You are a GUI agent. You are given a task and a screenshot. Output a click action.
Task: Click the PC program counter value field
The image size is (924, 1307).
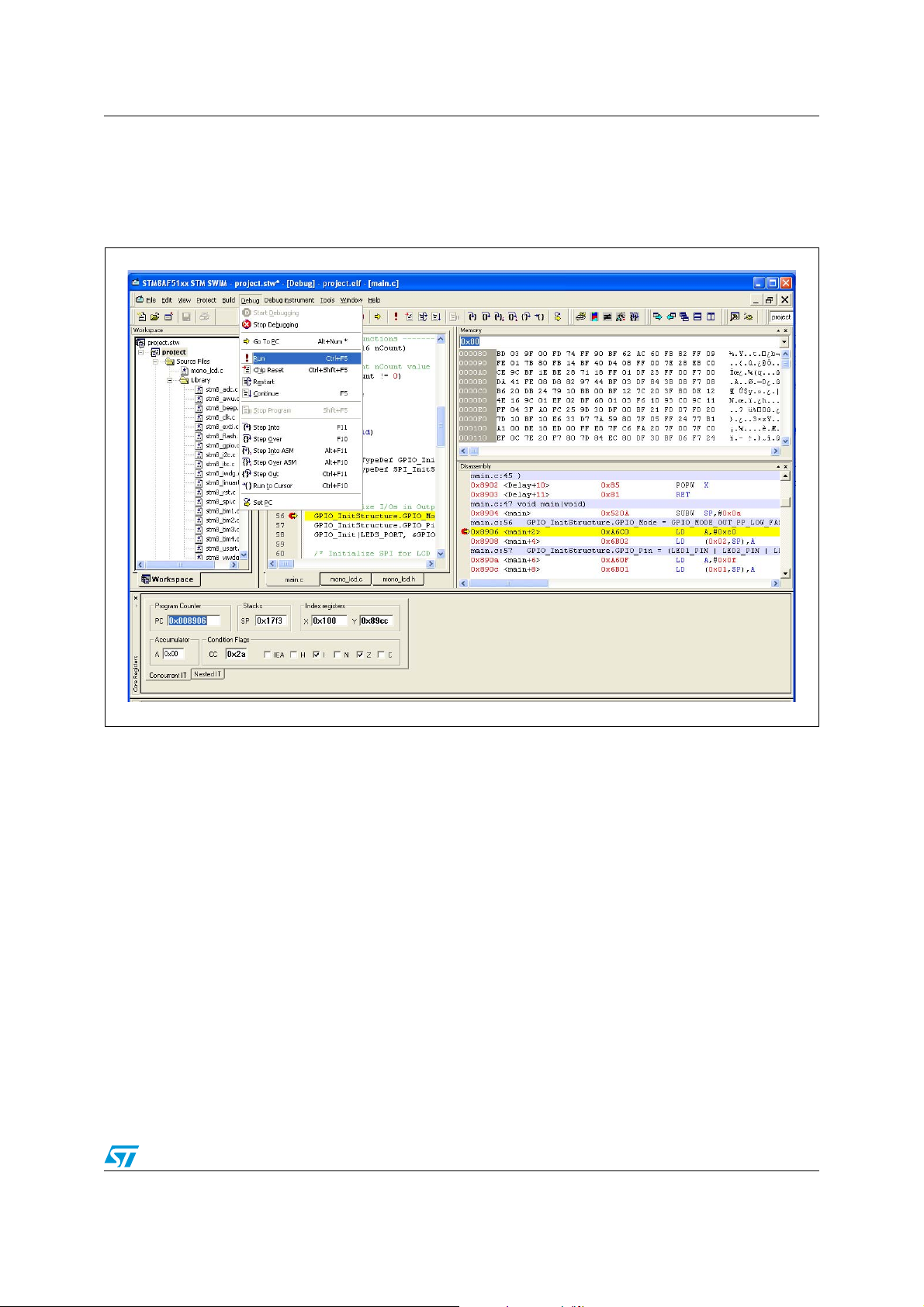(x=194, y=621)
